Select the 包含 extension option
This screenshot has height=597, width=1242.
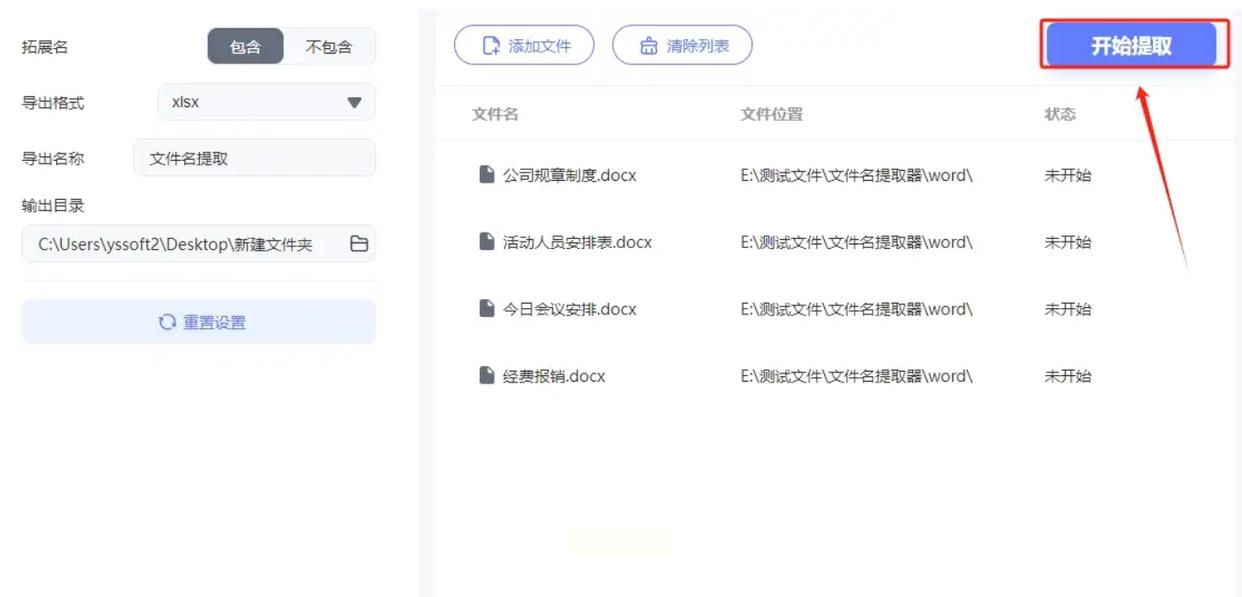click(246, 46)
